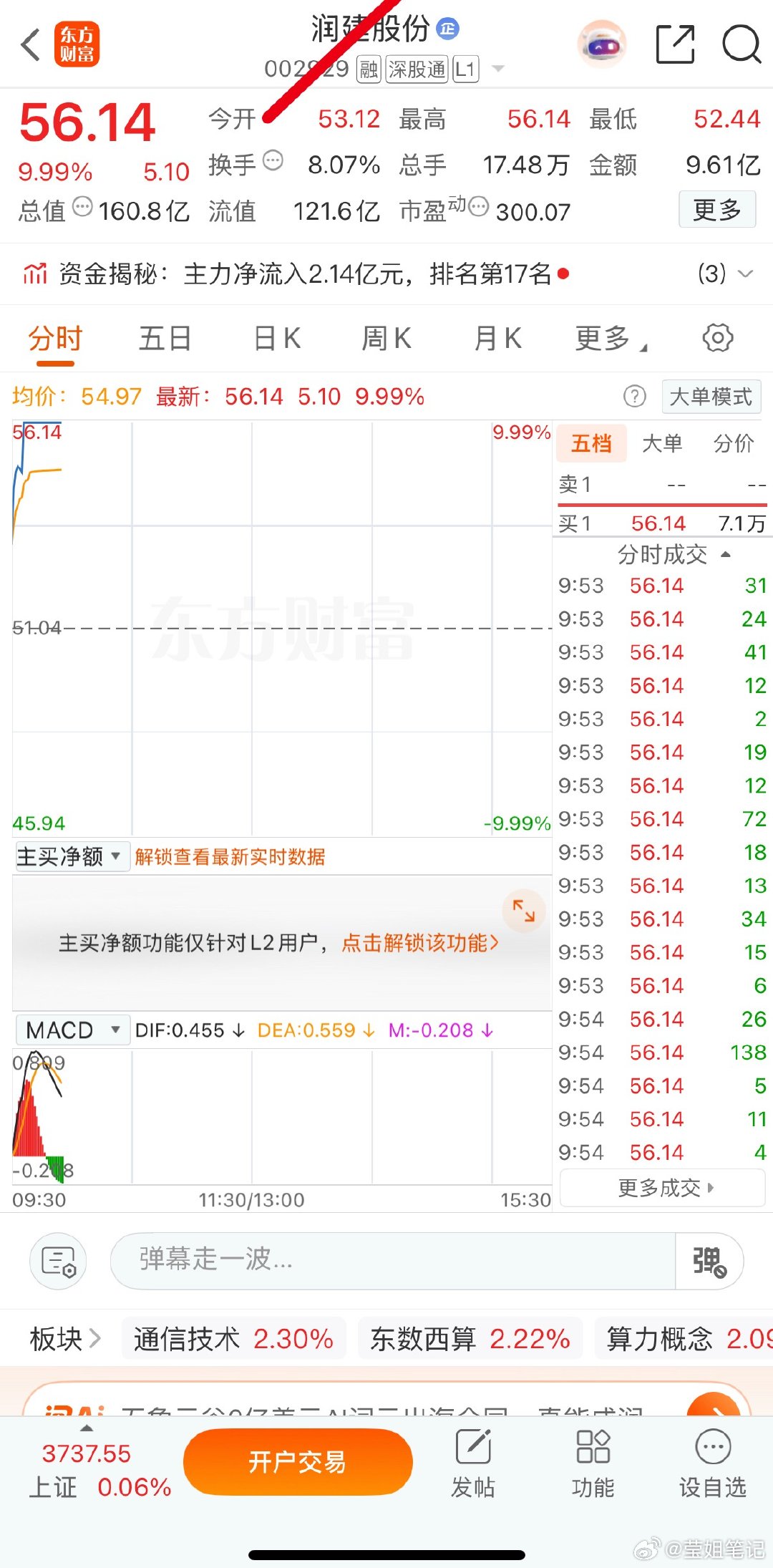Image resolution: width=773 pixels, height=1568 pixels.
Task: Tap the back arrow icon
Action: (x=30, y=44)
